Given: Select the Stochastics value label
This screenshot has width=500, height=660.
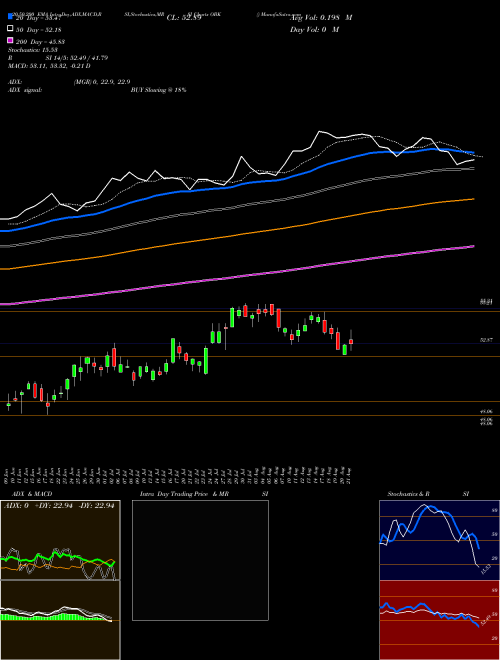Looking at the screenshot, I should 29,50.
